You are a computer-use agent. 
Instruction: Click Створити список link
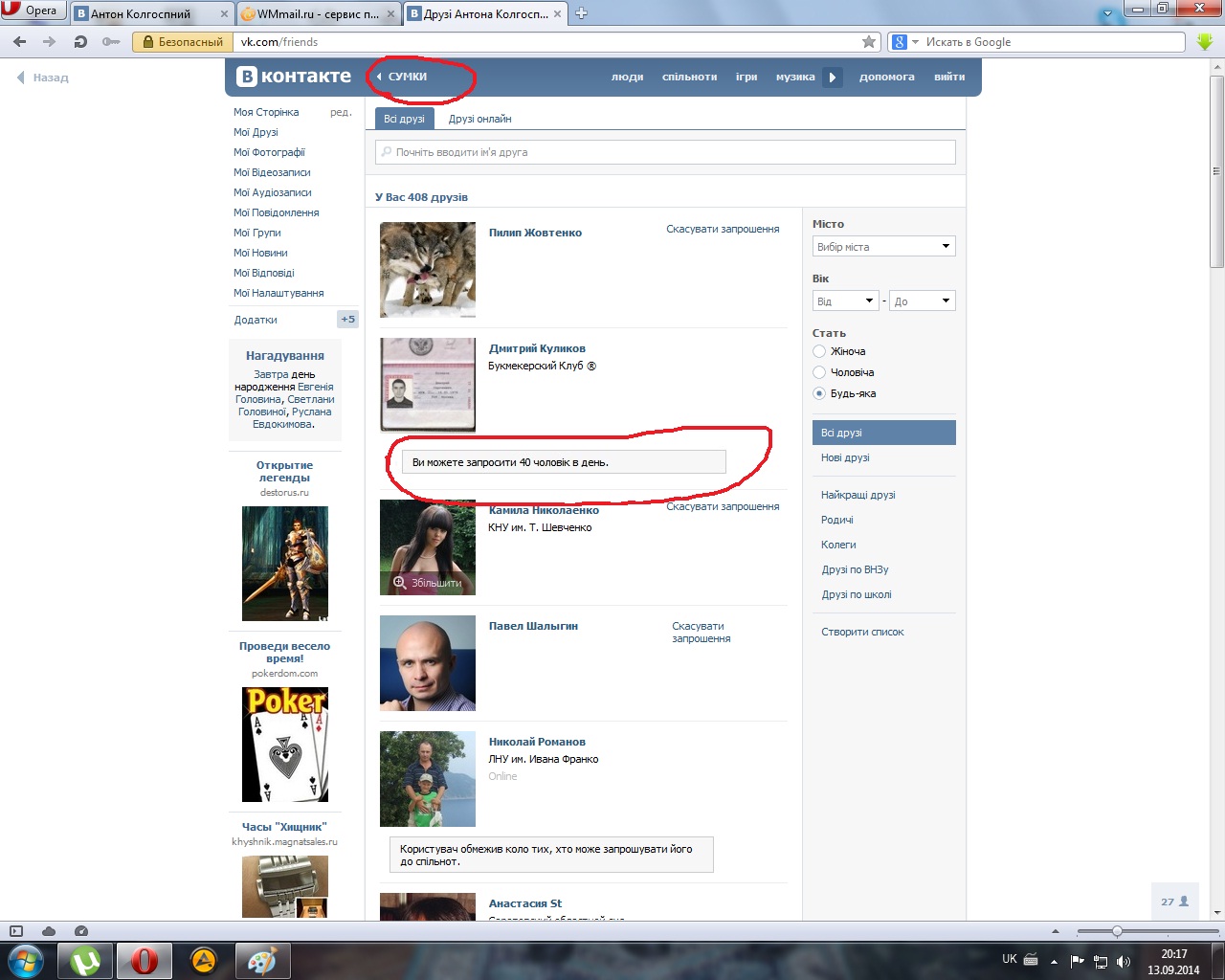(862, 632)
